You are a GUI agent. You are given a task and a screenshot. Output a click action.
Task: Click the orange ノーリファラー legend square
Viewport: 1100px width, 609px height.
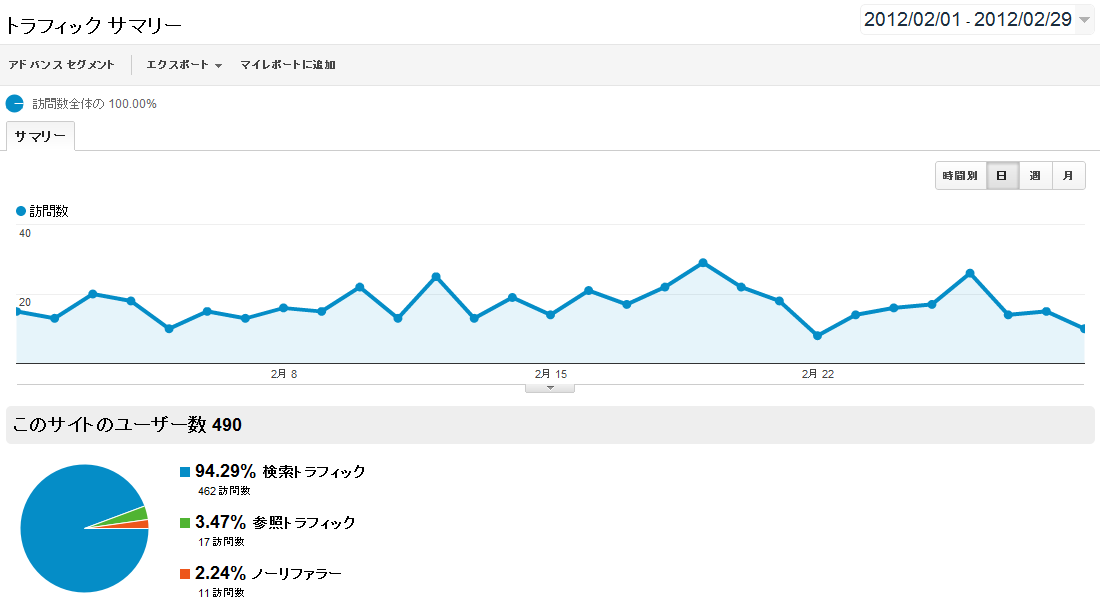[x=184, y=574]
